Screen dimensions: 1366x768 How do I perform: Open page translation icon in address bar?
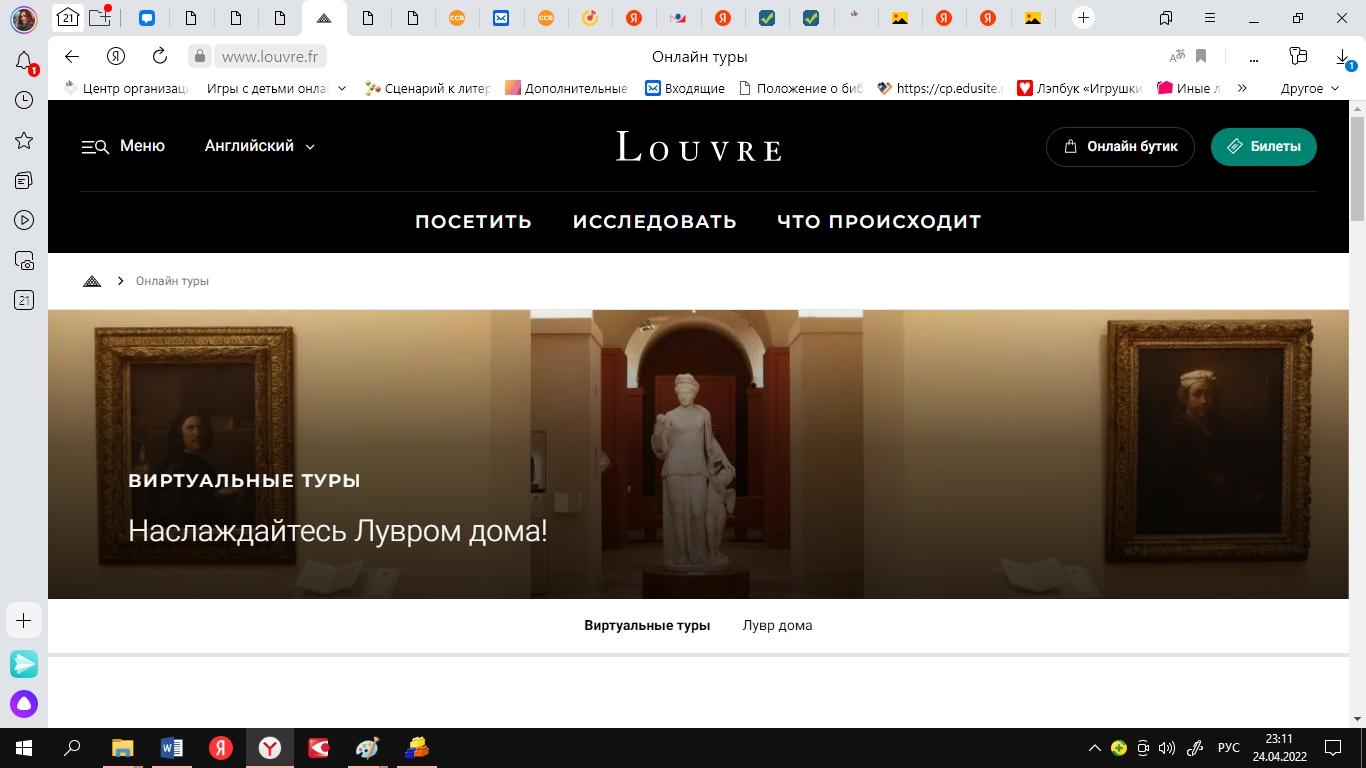coord(1178,56)
